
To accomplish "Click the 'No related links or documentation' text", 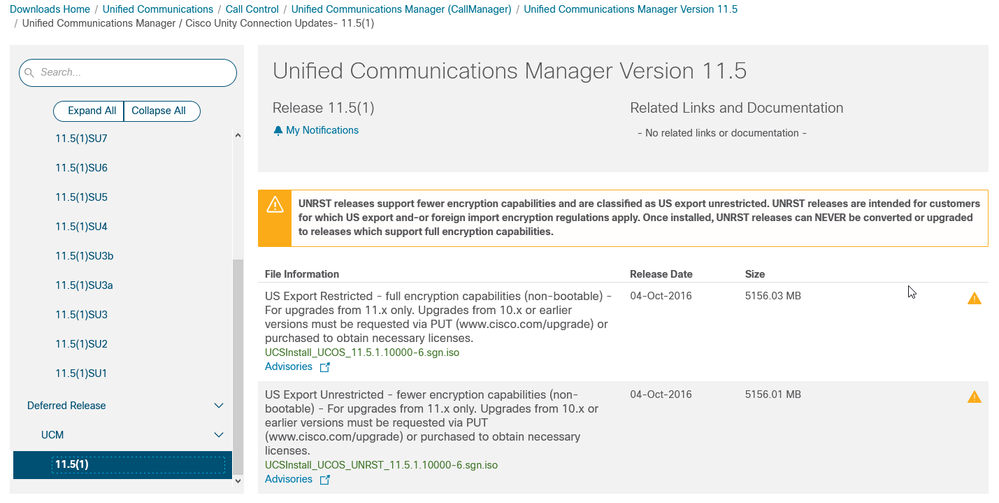I will tap(722, 133).
